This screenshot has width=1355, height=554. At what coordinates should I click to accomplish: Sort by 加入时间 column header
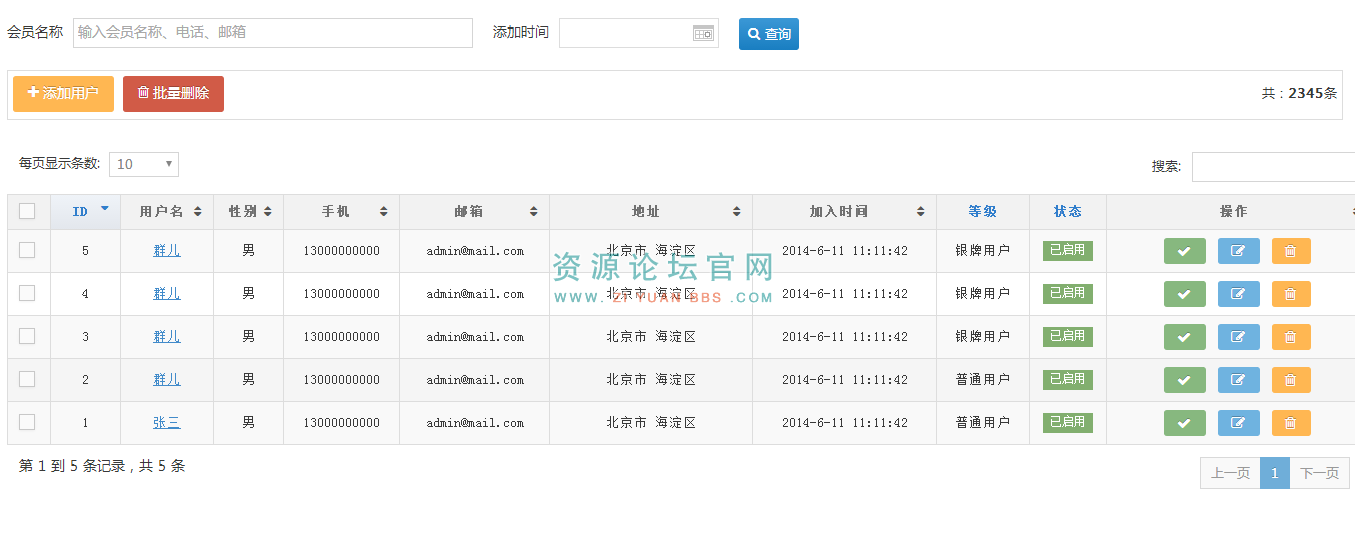pos(844,212)
